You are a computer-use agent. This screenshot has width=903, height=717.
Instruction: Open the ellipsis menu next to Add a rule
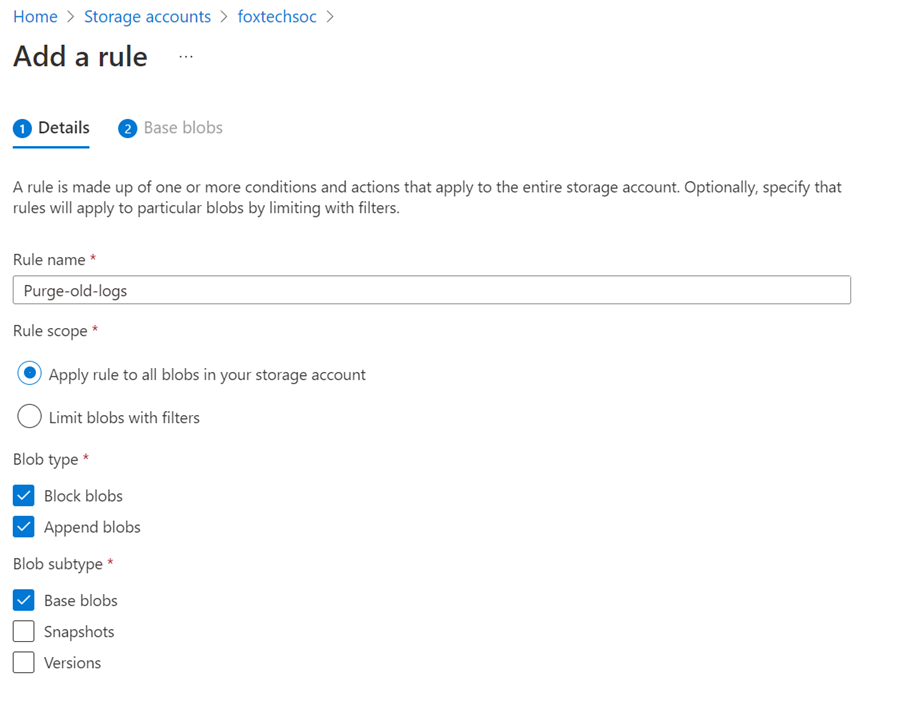(x=185, y=58)
